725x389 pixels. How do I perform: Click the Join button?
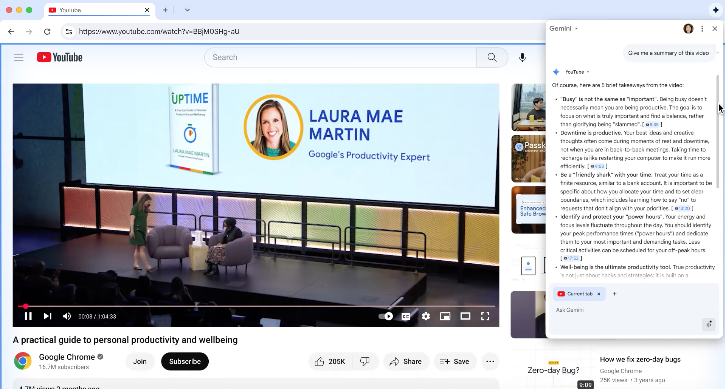140,361
